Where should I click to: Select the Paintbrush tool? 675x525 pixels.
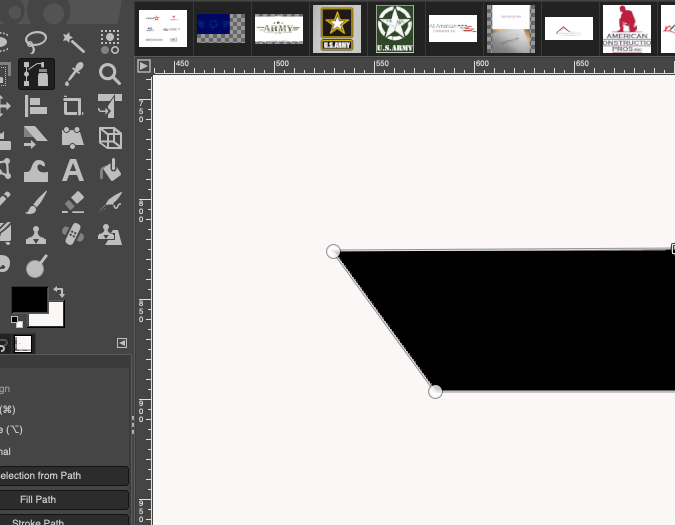pyautogui.click(x=36, y=203)
